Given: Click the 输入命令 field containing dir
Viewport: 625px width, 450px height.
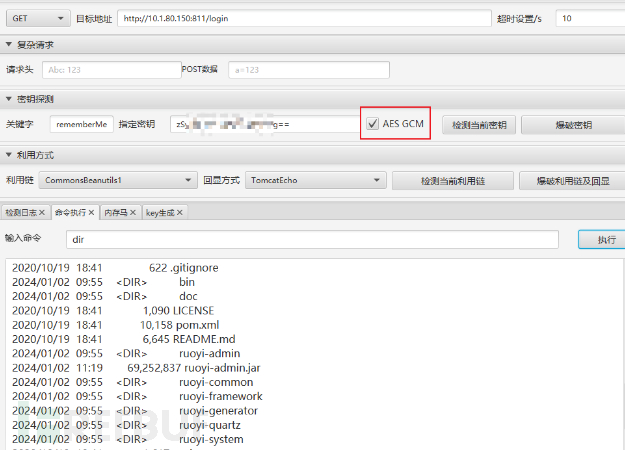Looking at the screenshot, I should [311, 240].
